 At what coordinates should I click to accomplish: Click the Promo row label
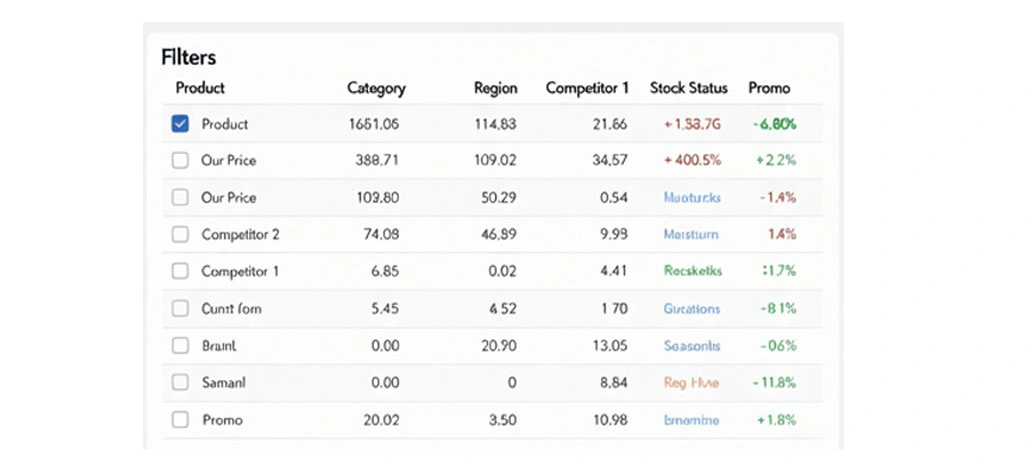[x=222, y=420]
